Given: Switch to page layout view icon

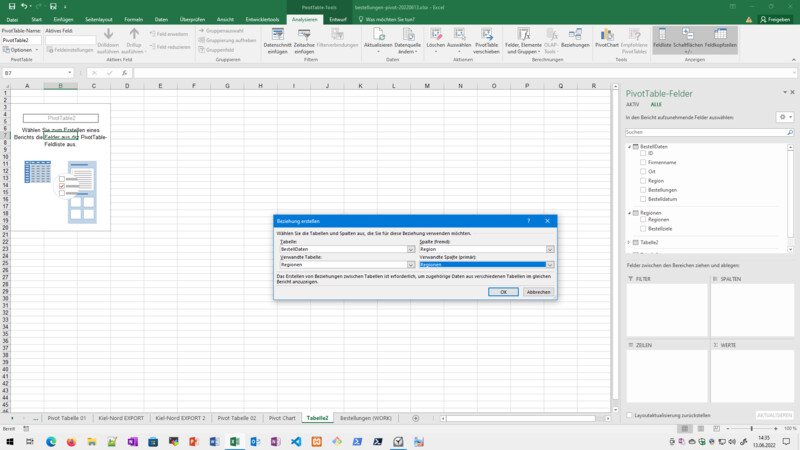Looking at the screenshot, I should tap(701, 429).
